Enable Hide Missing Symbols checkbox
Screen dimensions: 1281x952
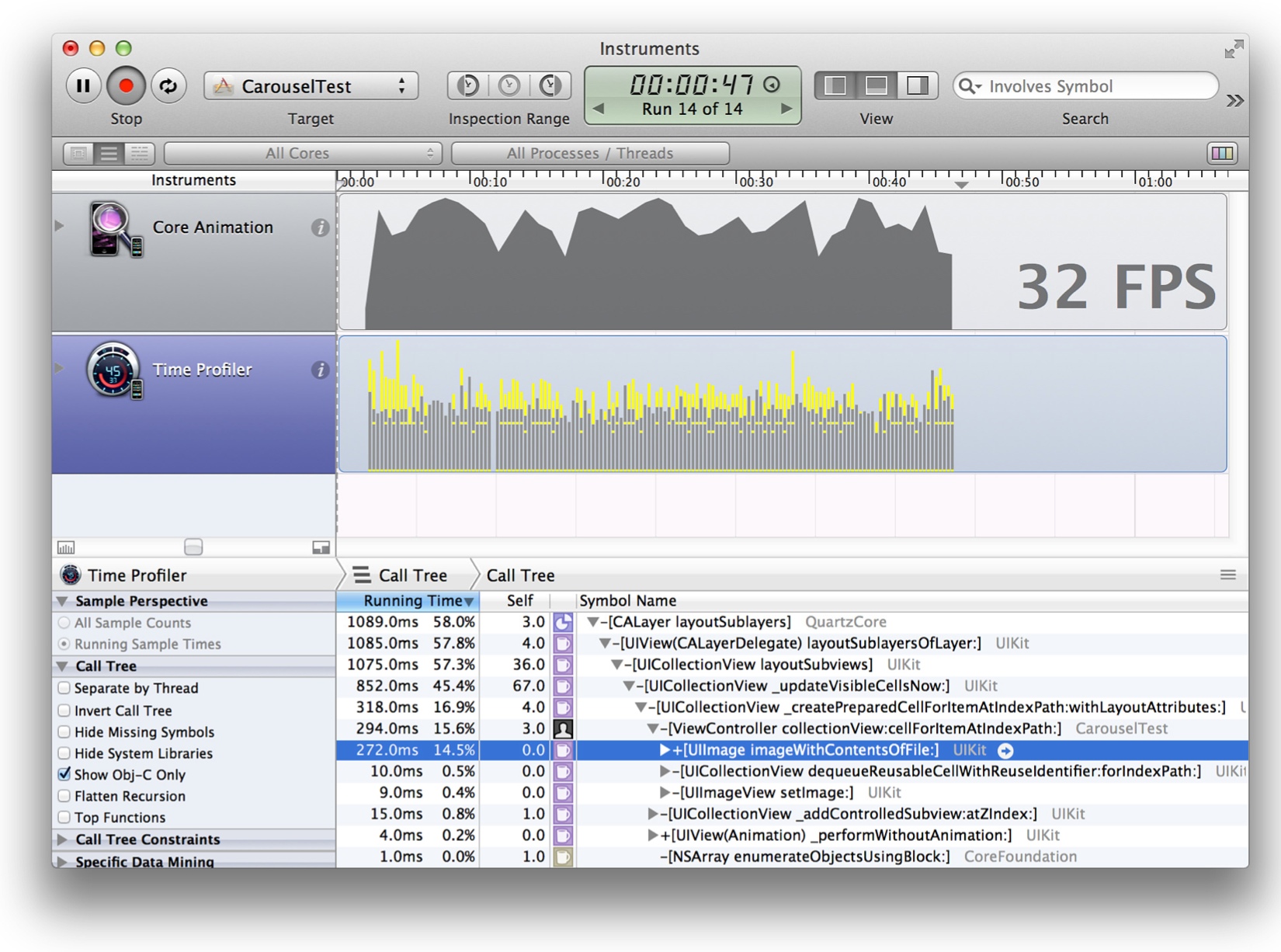[64, 731]
